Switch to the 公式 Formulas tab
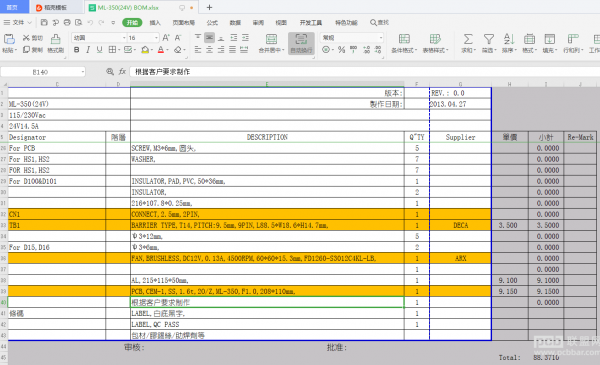Screen dimensions: 600x365 click(x=212, y=23)
